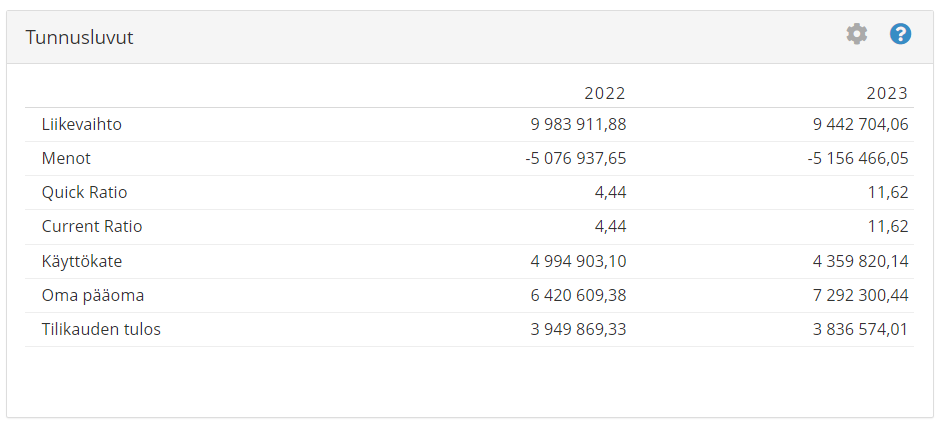Click Liikevaihto 2022 value 9 983 911,88
Viewport: 938px width, 421px height.
578,124
